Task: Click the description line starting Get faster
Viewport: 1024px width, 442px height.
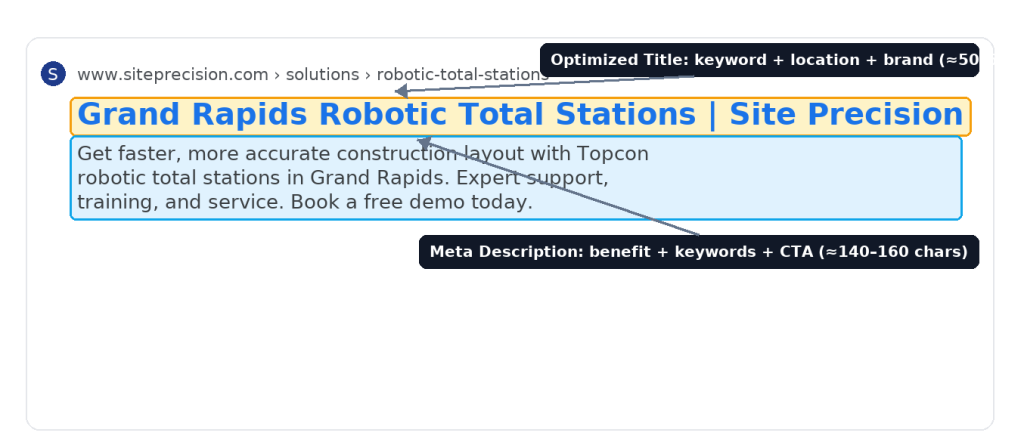Action: [x=362, y=154]
